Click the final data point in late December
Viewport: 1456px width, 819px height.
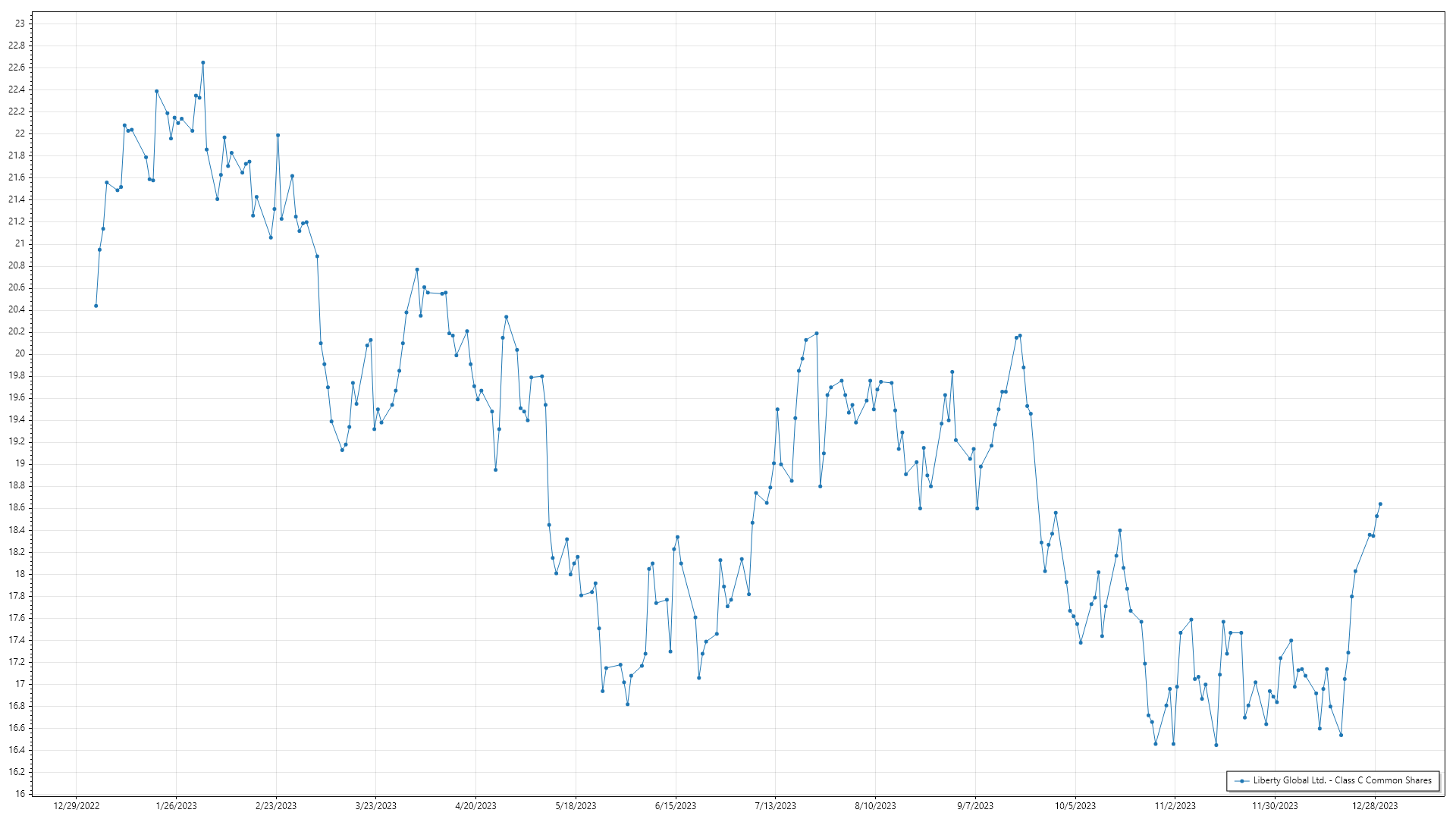coord(1380,504)
